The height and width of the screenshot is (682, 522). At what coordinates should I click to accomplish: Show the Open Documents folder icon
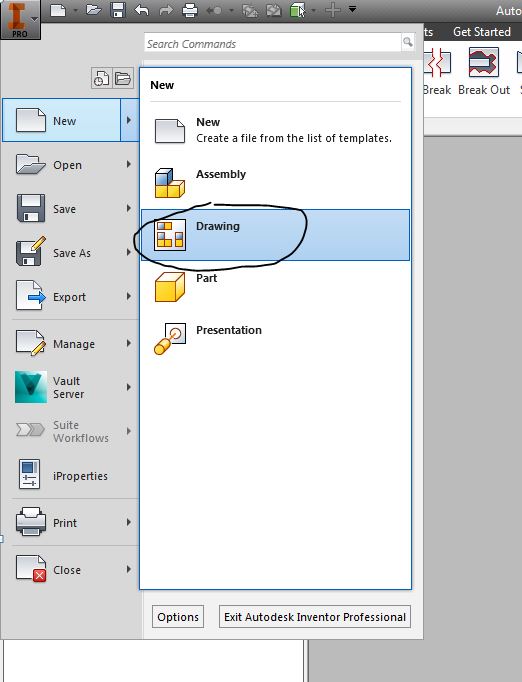tap(123, 78)
